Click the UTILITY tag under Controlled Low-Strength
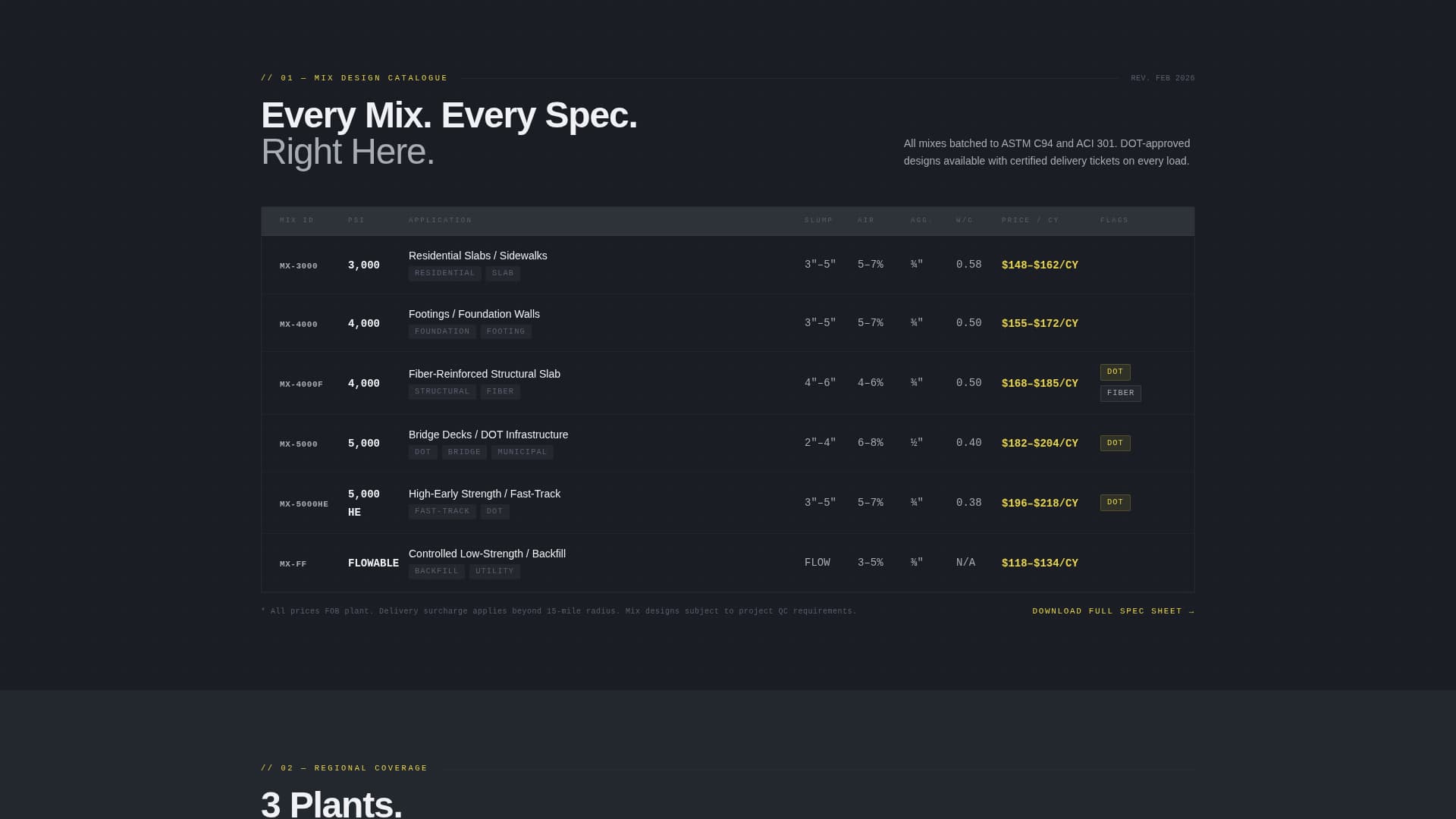This screenshot has width=1456, height=819. click(x=494, y=571)
